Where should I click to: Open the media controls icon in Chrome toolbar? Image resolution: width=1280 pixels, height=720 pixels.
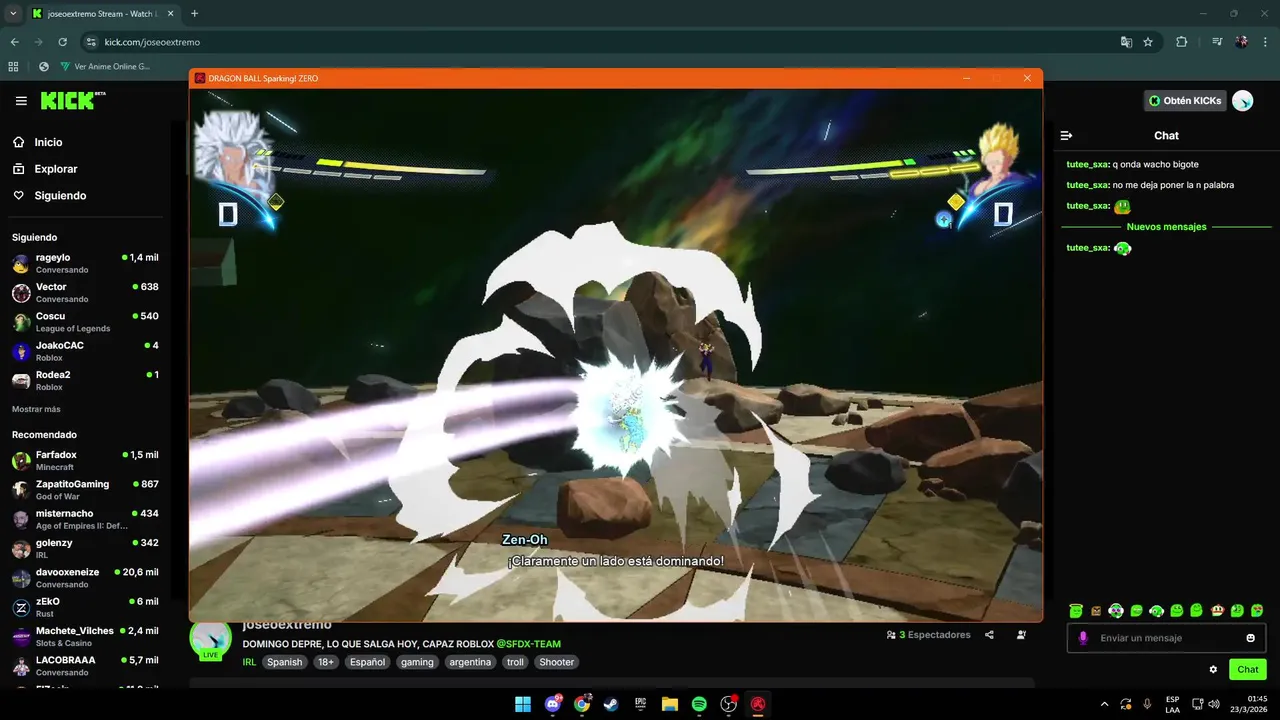coord(1217,42)
